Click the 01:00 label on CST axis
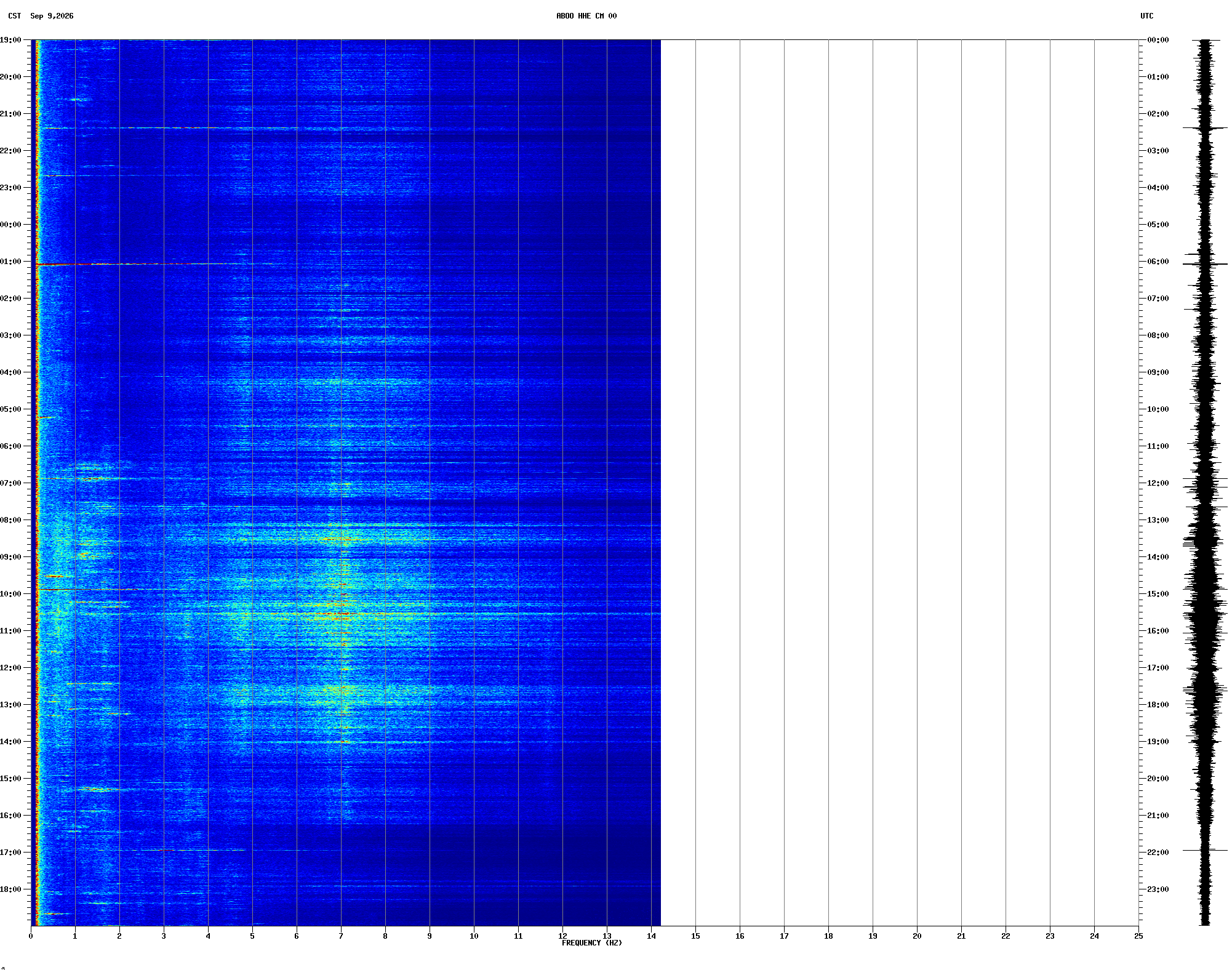Screen dimensions: 1232x975 pyautogui.click(x=10, y=262)
